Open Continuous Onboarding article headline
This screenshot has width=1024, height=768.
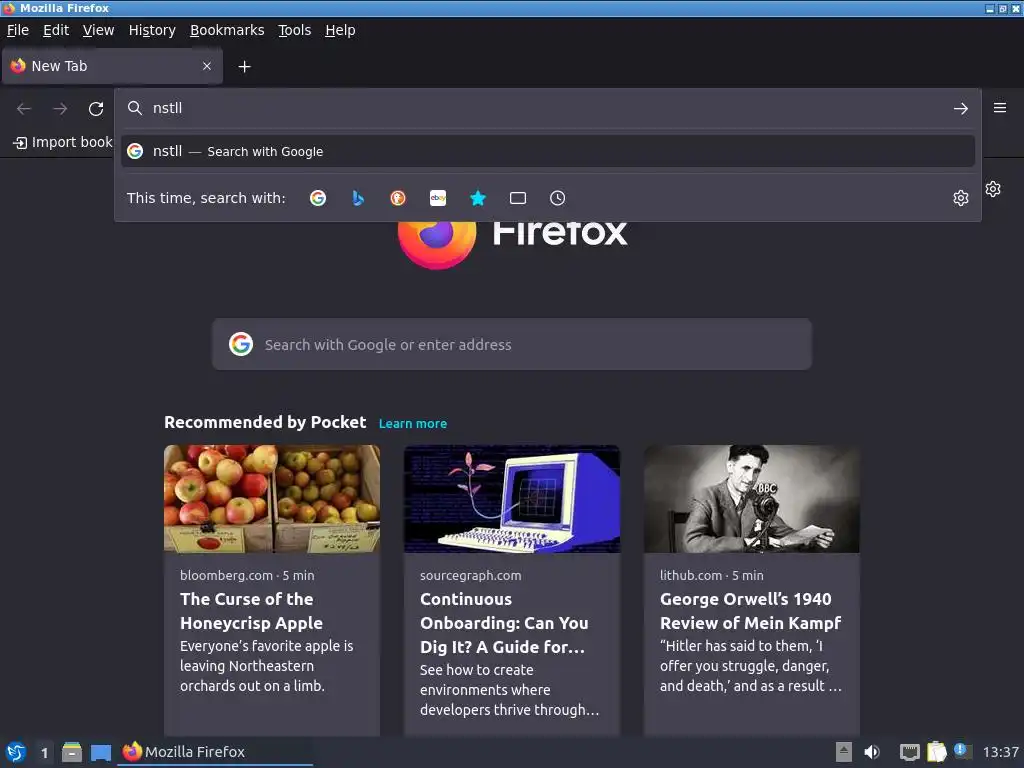click(504, 623)
